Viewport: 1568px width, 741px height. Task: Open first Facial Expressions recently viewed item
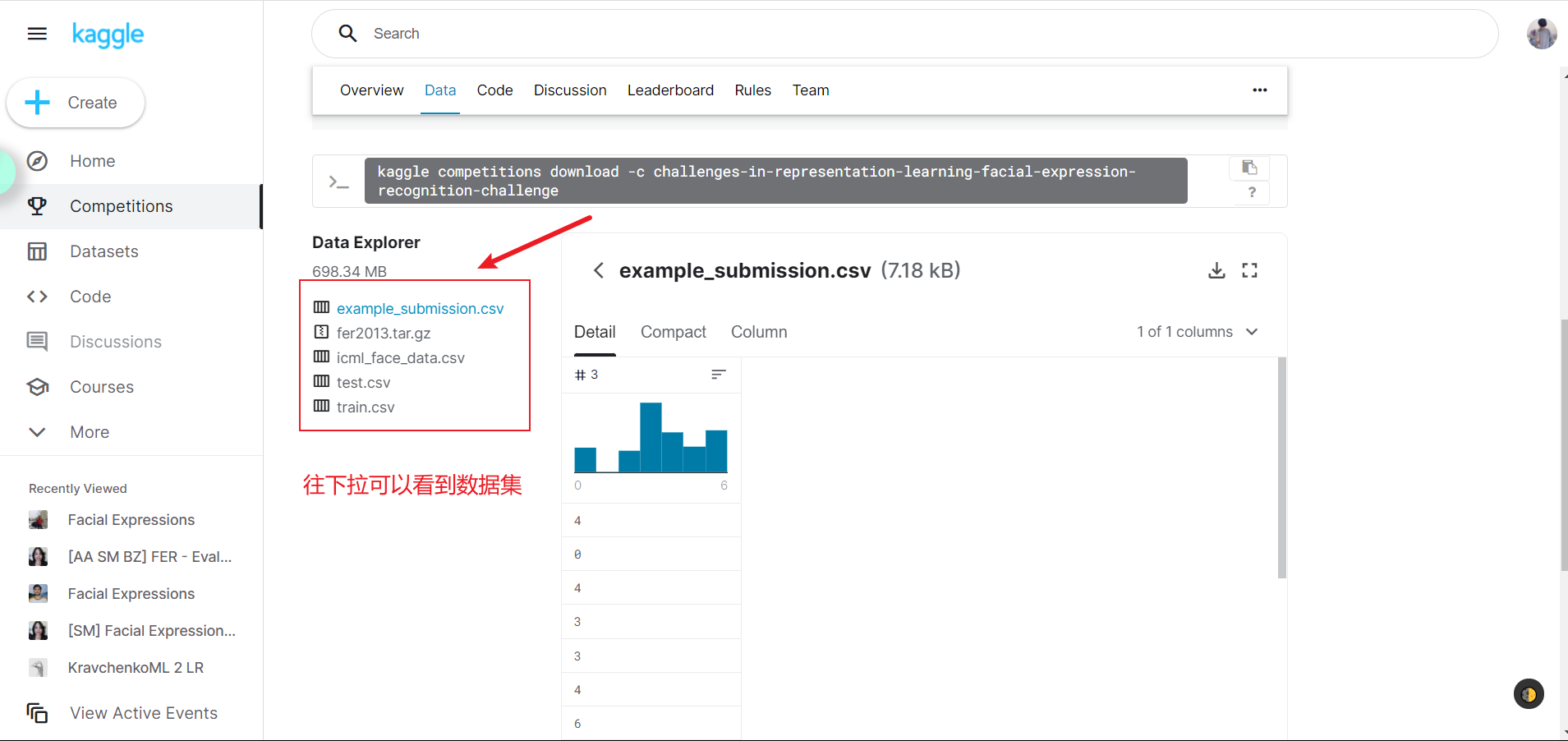[x=131, y=520]
